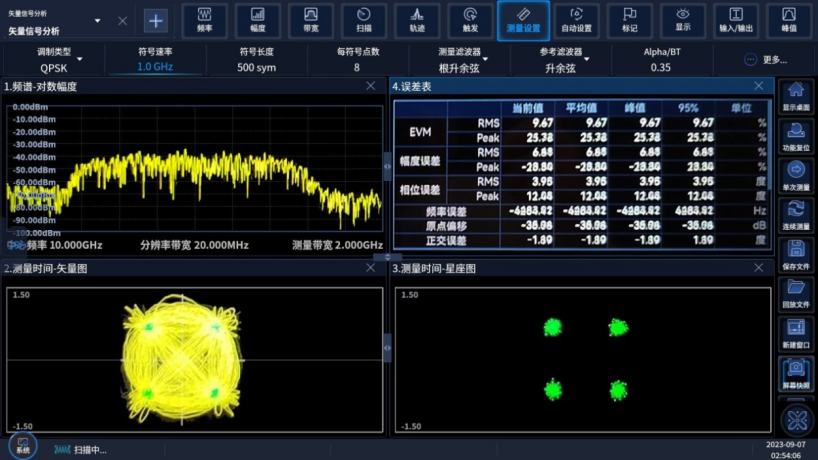Click the 正交误差 row label
818x460 pixels.
point(447,240)
